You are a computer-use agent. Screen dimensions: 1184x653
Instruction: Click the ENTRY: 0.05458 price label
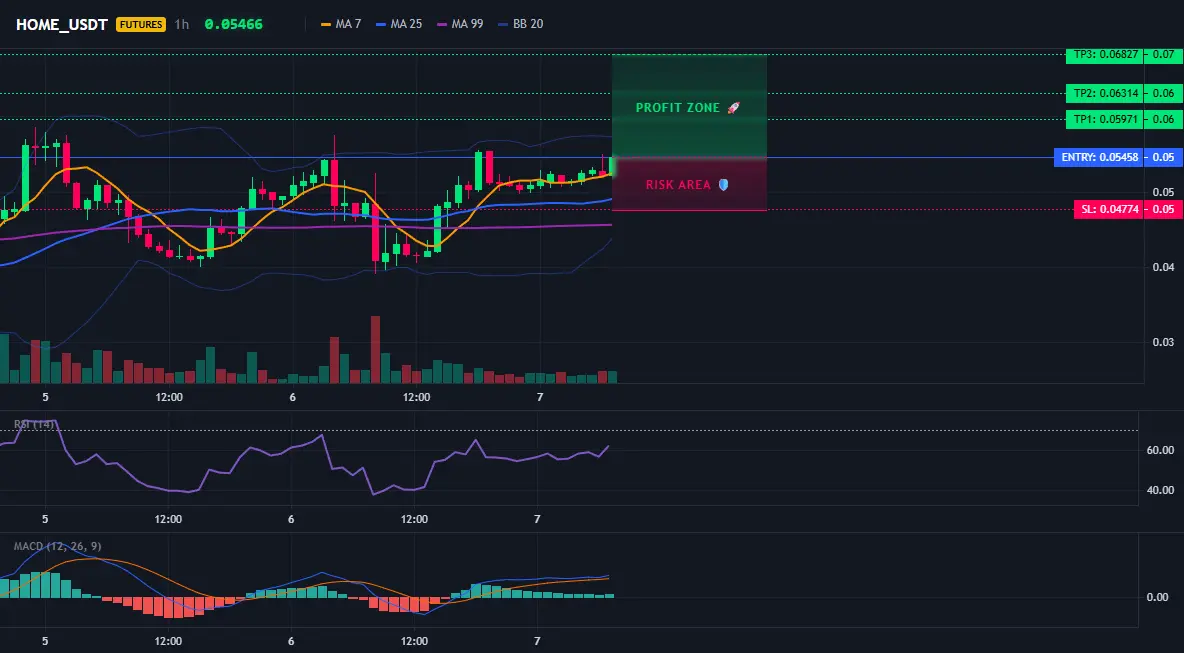1097,158
